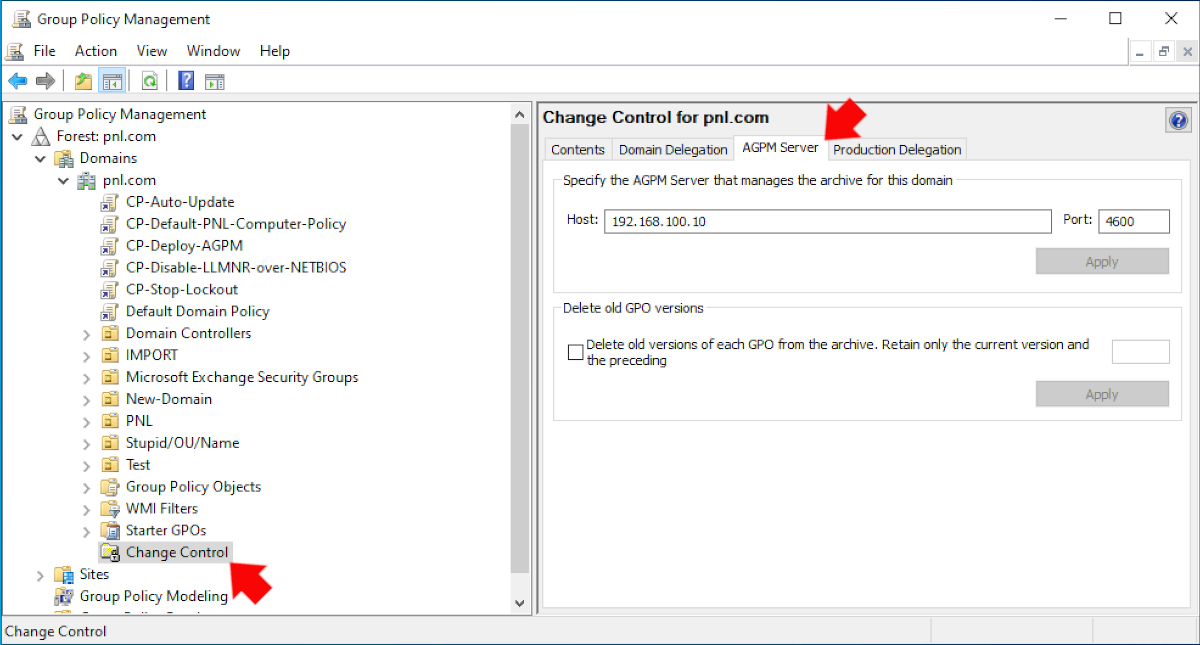The image size is (1200, 645).
Task: Click the Default Domain Policy icon
Action: 111,312
